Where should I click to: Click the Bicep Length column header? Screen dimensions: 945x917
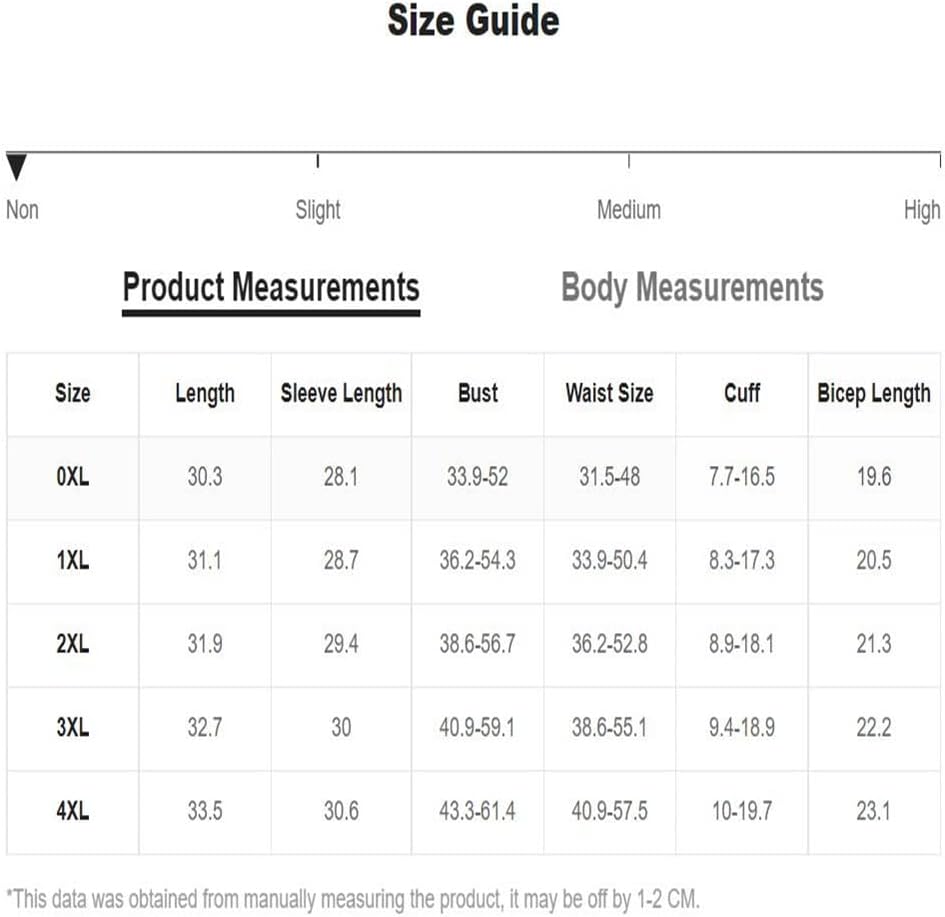(874, 394)
